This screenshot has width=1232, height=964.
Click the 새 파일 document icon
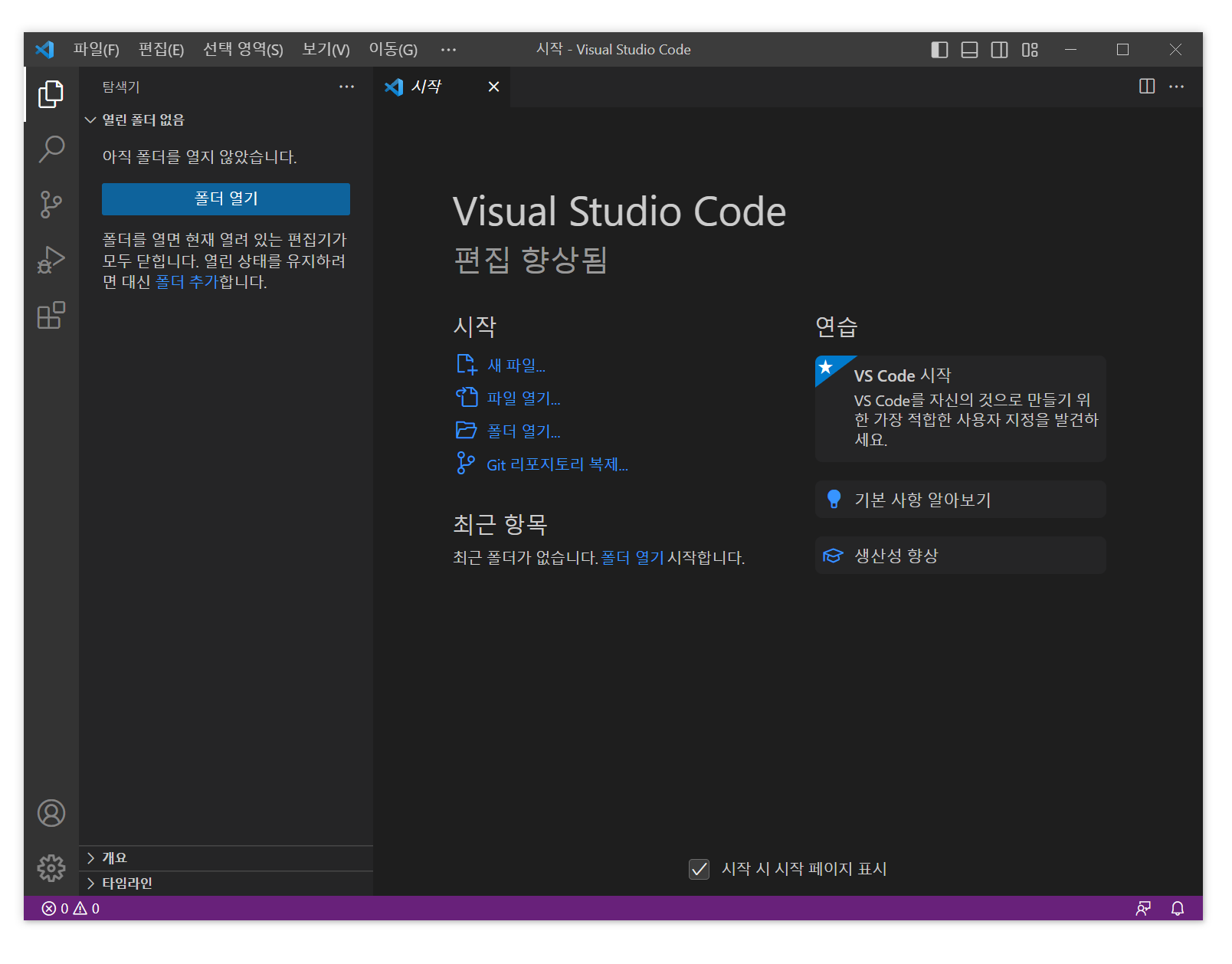467,364
